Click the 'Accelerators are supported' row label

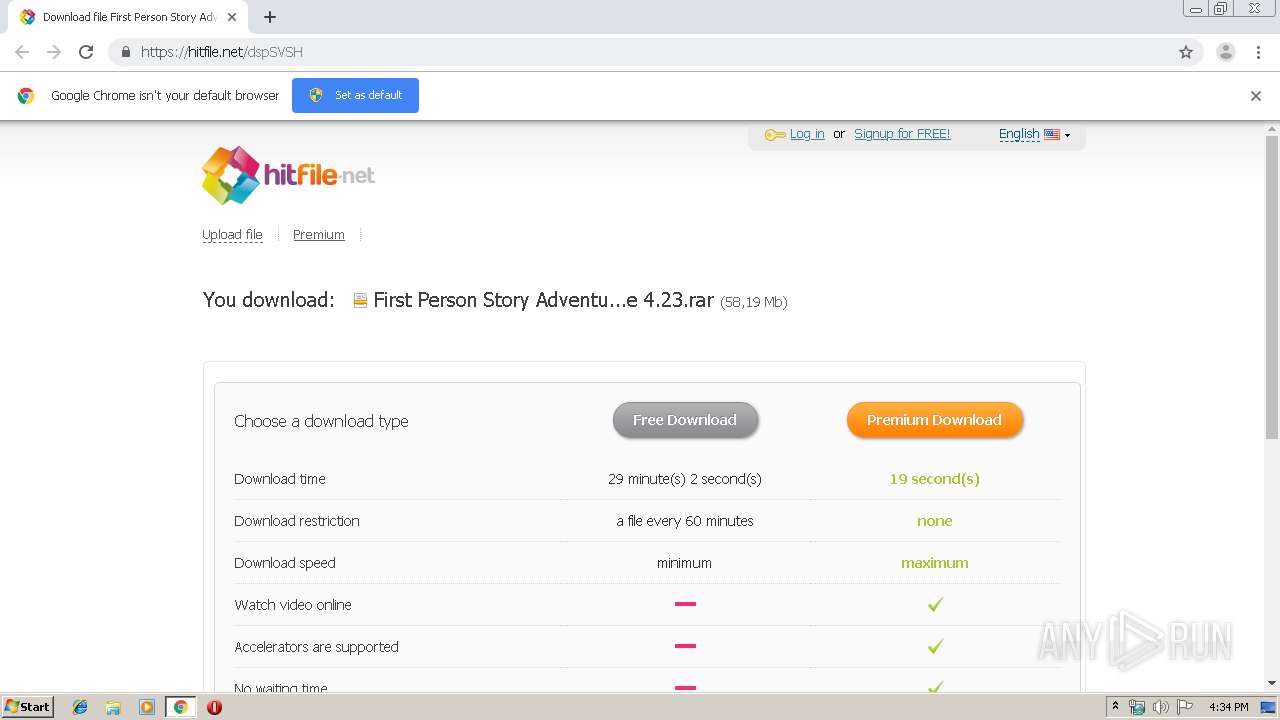coord(316,647)
